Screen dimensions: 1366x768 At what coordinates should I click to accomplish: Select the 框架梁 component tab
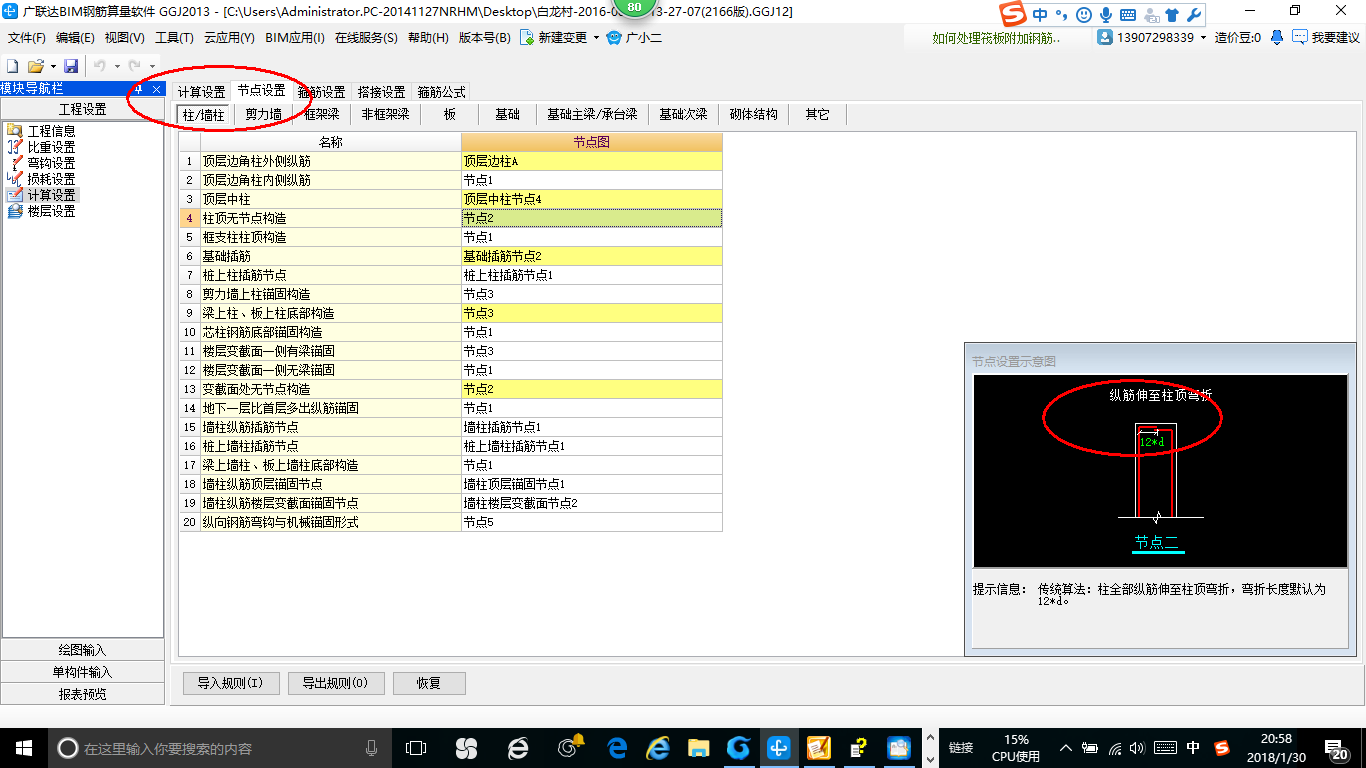322,114
